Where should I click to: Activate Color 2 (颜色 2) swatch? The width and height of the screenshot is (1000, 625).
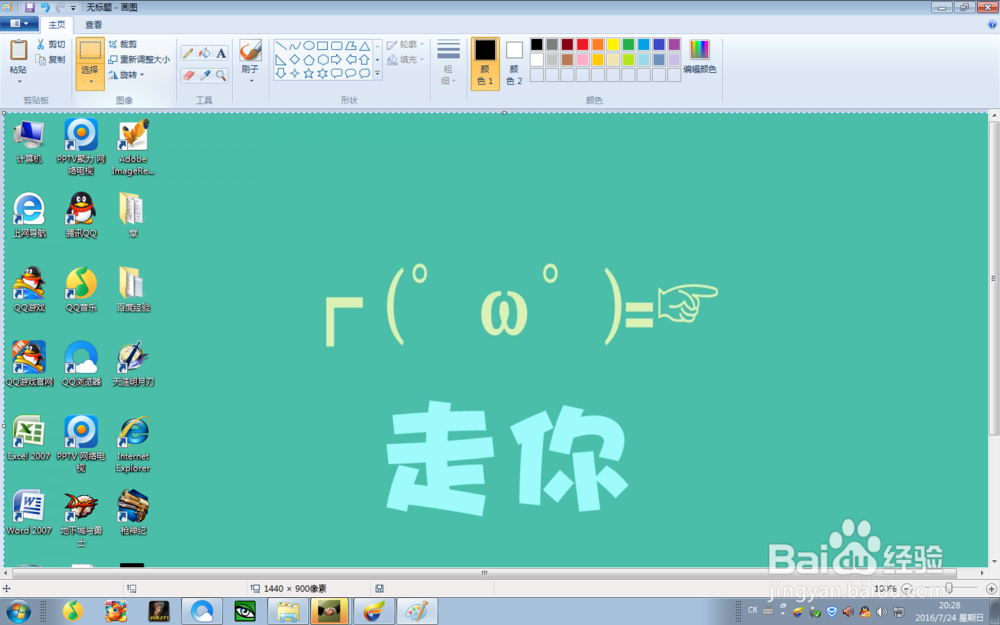(514, 62)
